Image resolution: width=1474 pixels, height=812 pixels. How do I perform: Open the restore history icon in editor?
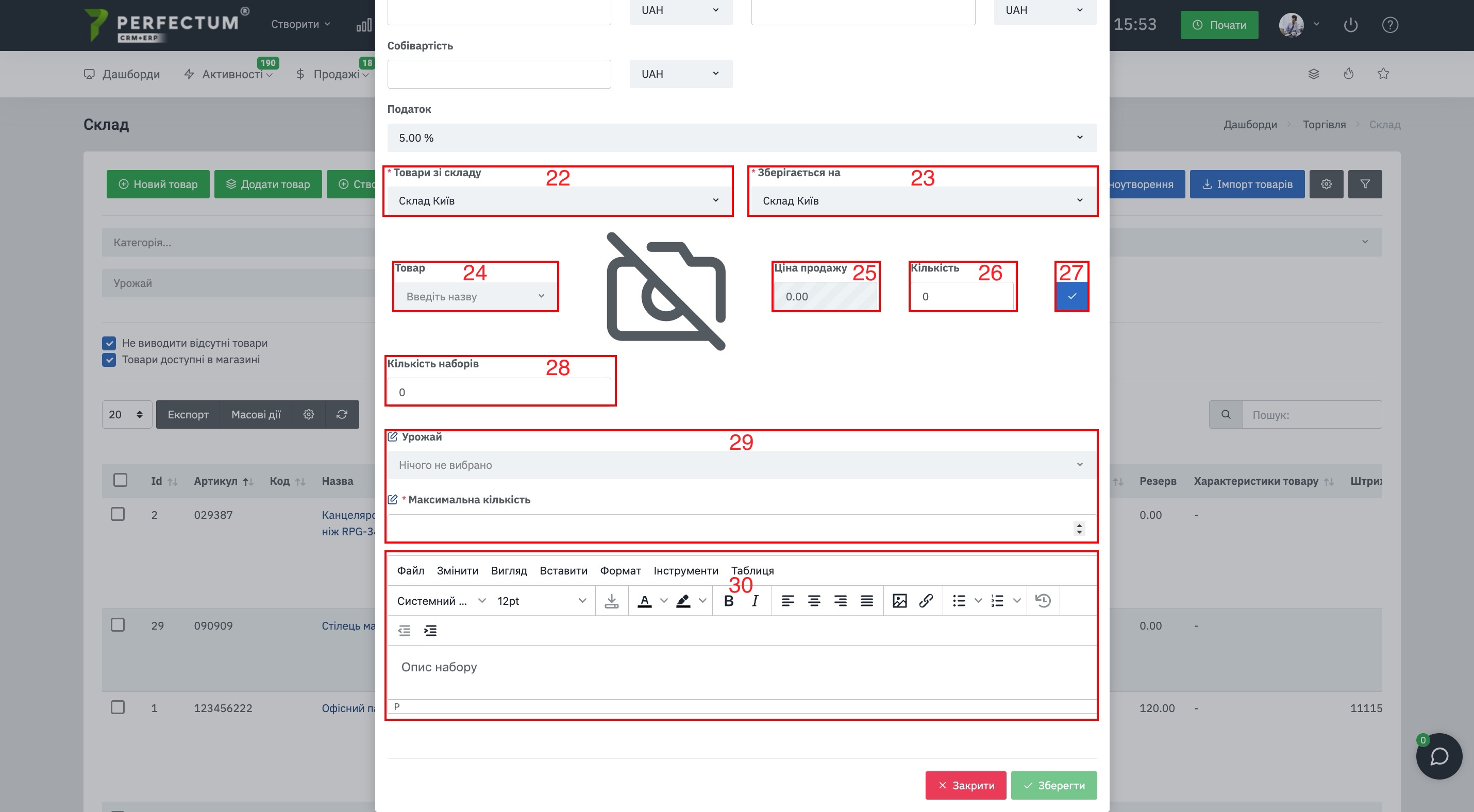[x=1043, y=600]
